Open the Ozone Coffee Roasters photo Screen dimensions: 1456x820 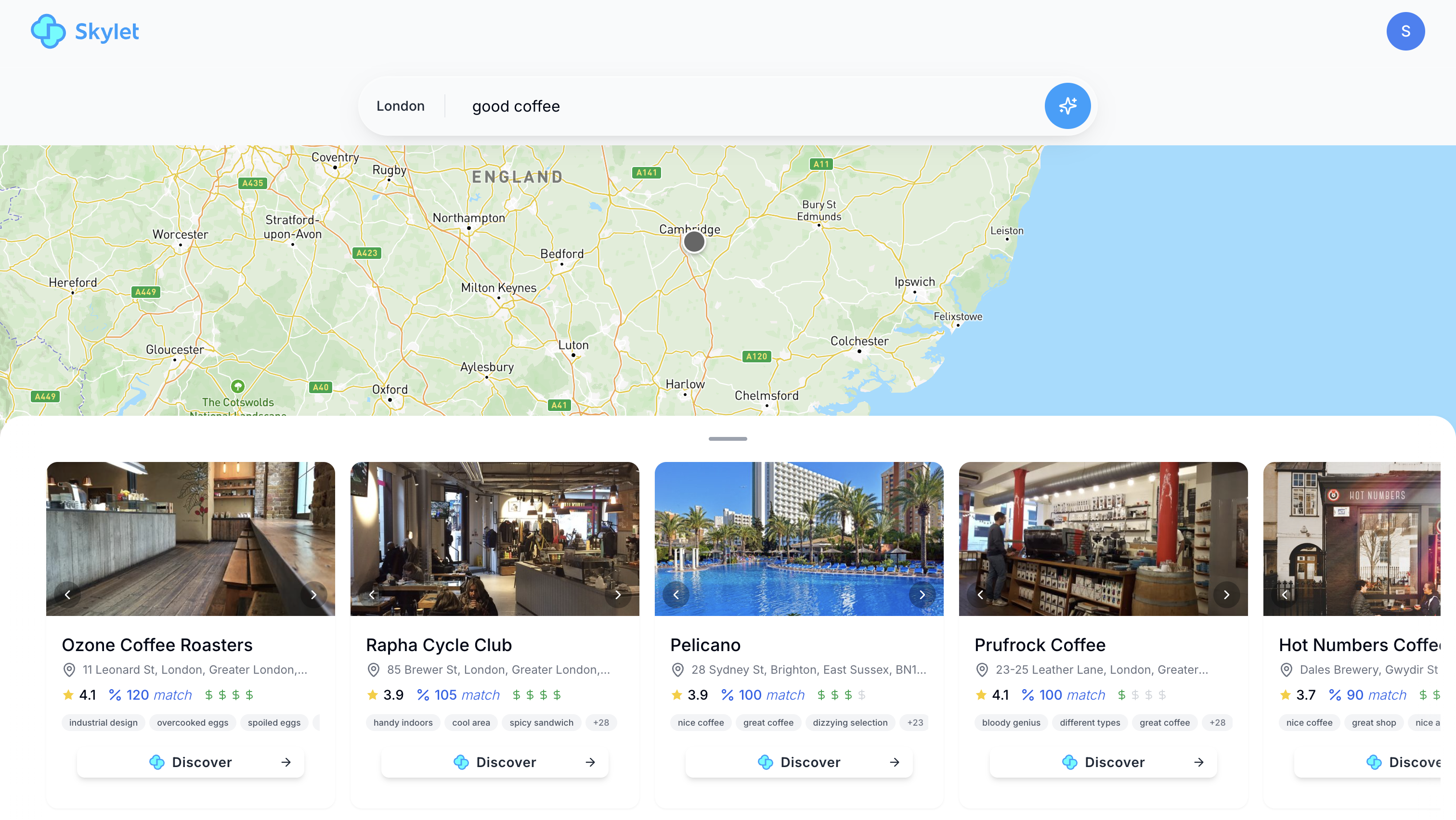point(191,539)
